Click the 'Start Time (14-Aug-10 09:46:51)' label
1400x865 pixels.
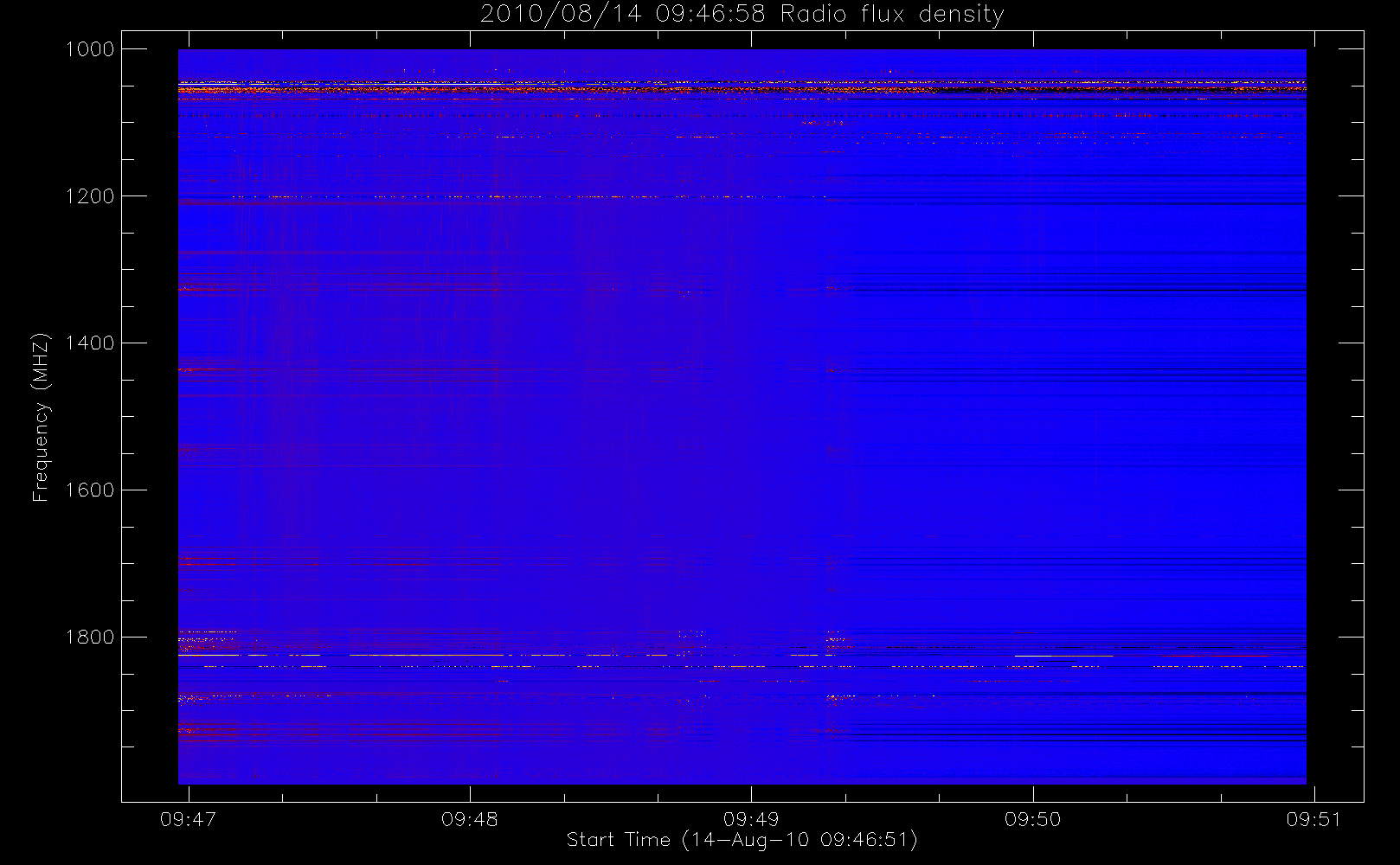click(742, 840)
